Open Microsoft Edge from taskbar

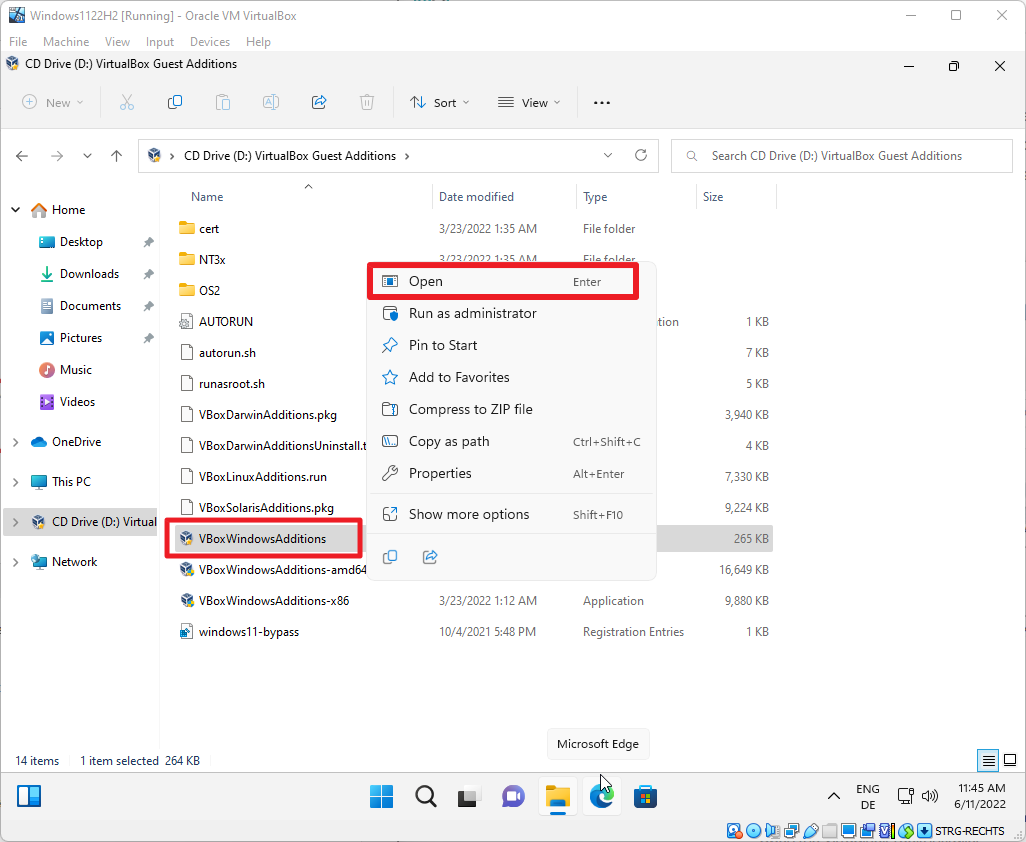[601, 796]
